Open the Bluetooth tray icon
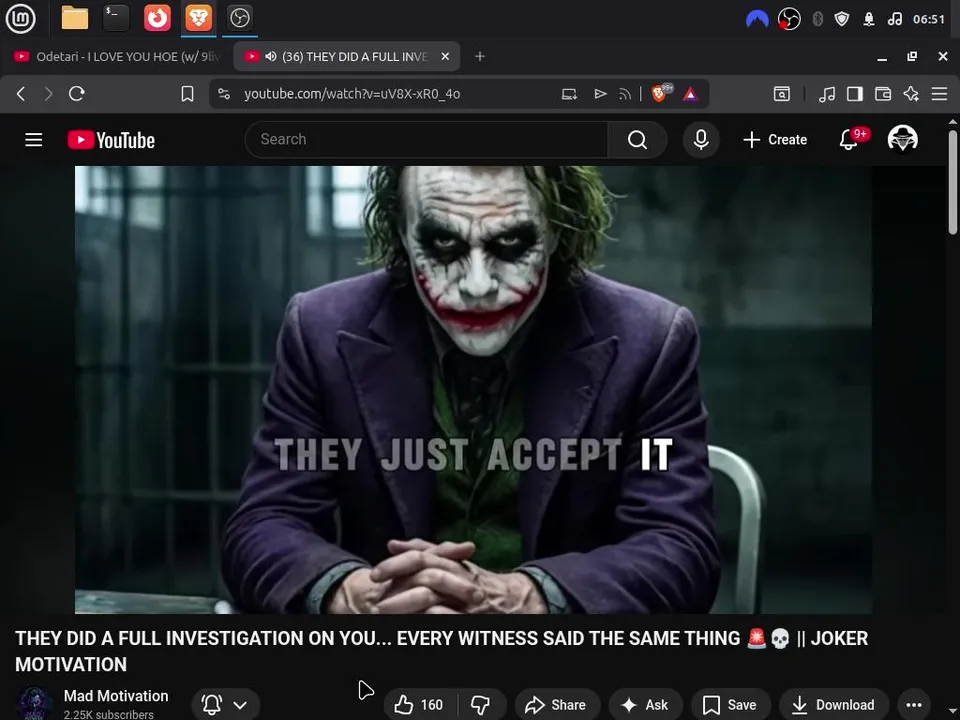960x720 pixels. pyautogui.click(x=817, y=19)
